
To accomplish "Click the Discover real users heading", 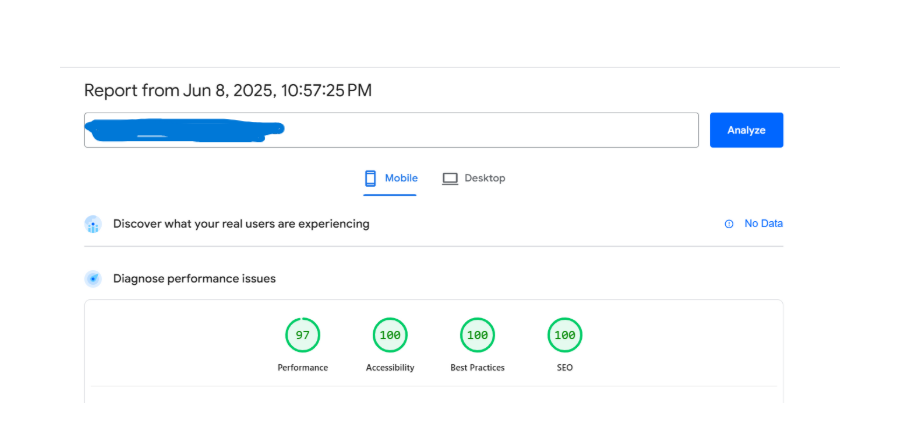I will click(241, 224).
